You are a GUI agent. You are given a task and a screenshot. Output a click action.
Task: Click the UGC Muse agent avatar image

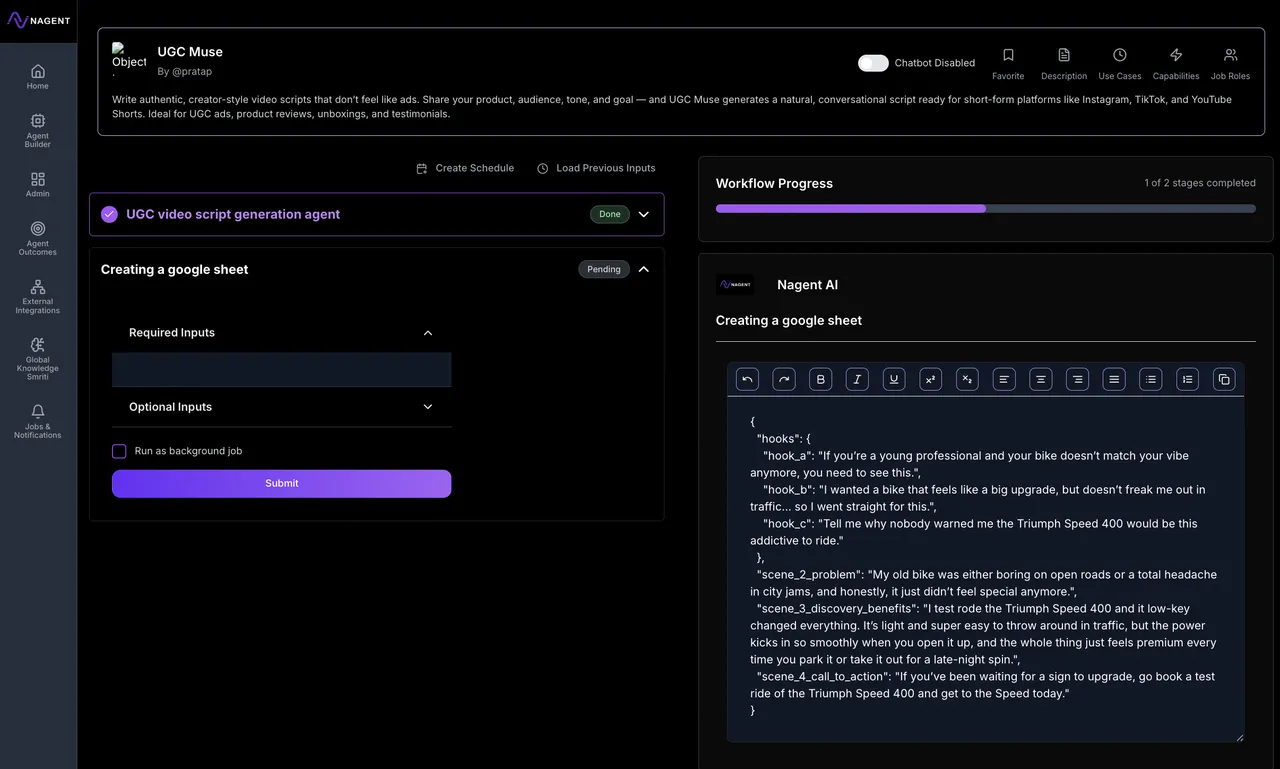tap(129, 59)
